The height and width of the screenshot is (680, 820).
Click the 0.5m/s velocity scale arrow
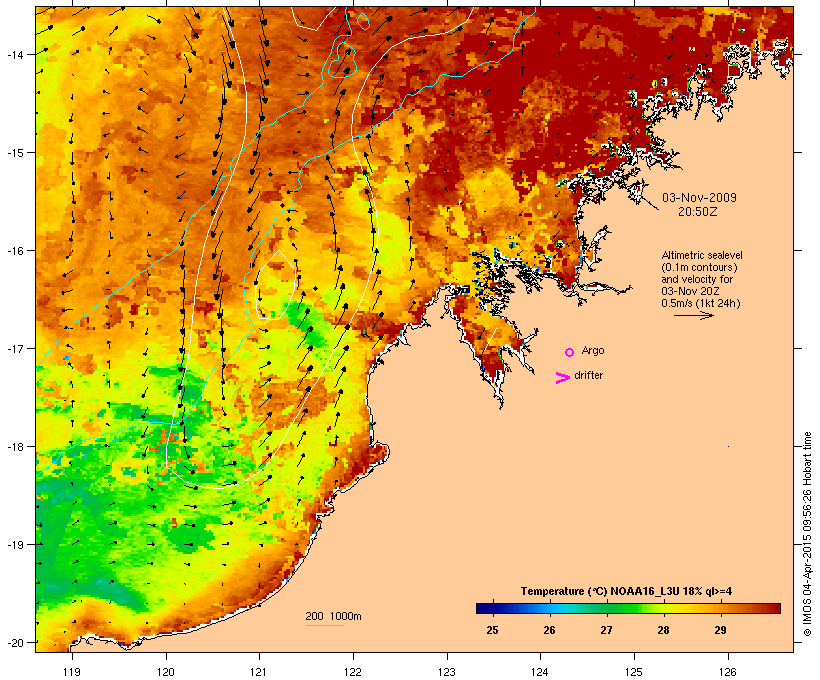pos(693,315)
